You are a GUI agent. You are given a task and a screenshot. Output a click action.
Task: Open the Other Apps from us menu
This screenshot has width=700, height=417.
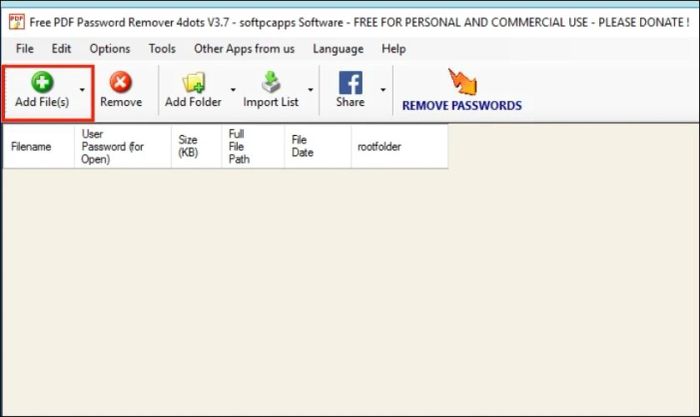pyautogui.click(x=244, y=49)
